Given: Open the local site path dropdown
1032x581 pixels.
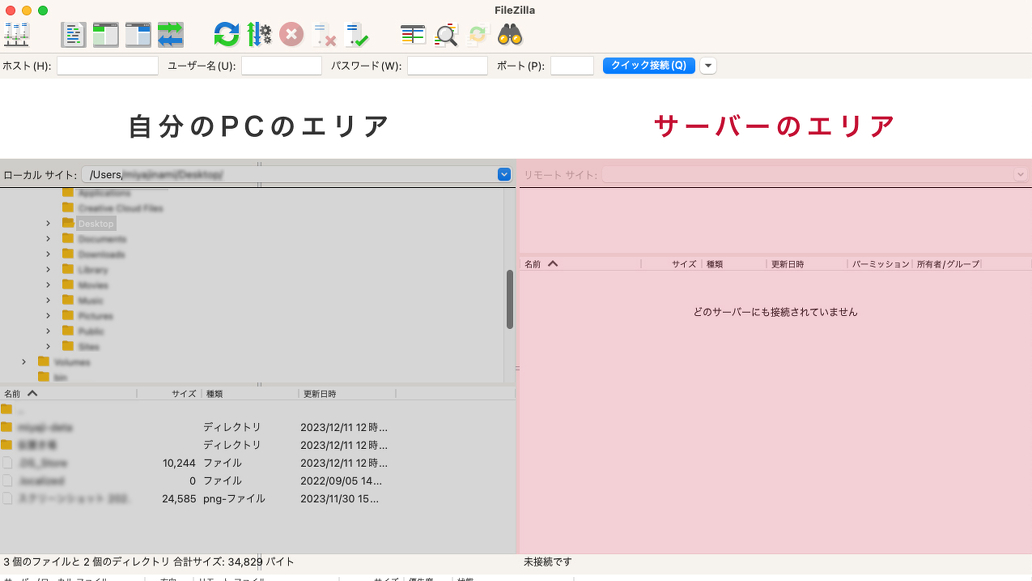Looking at the screenshot, I should (504, 175).
